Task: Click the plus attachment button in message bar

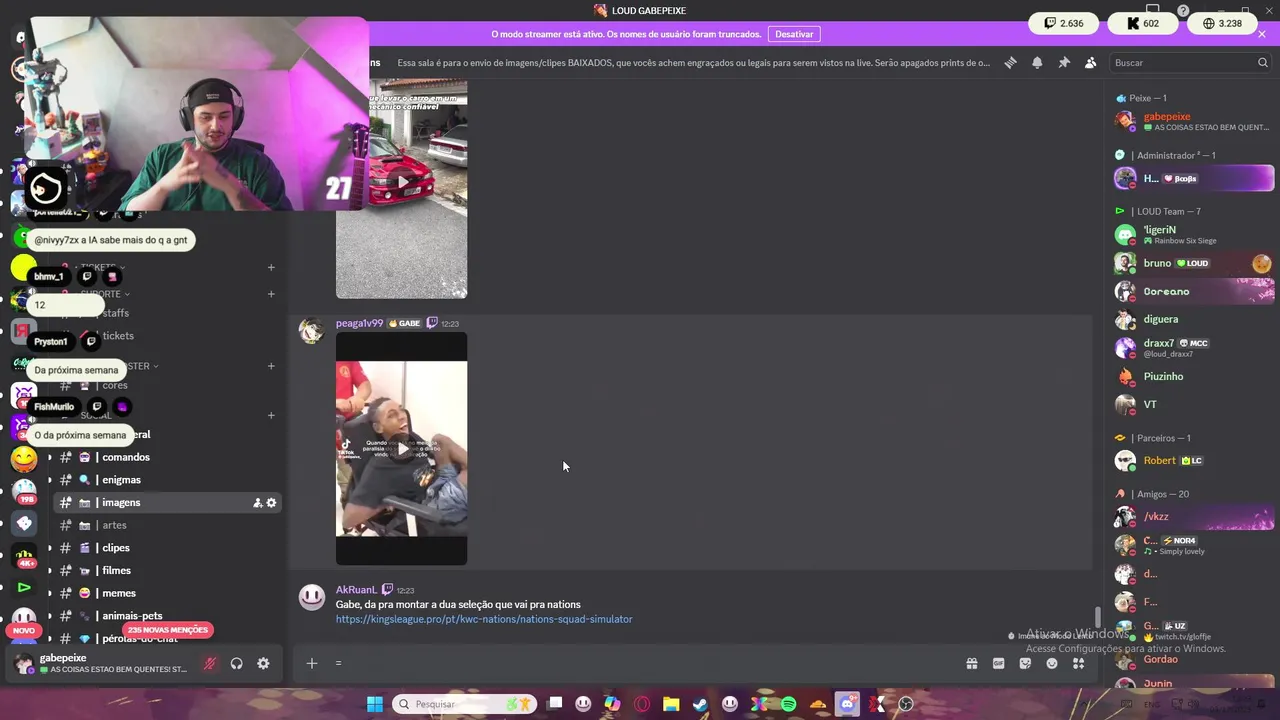Action: point(311,663)
